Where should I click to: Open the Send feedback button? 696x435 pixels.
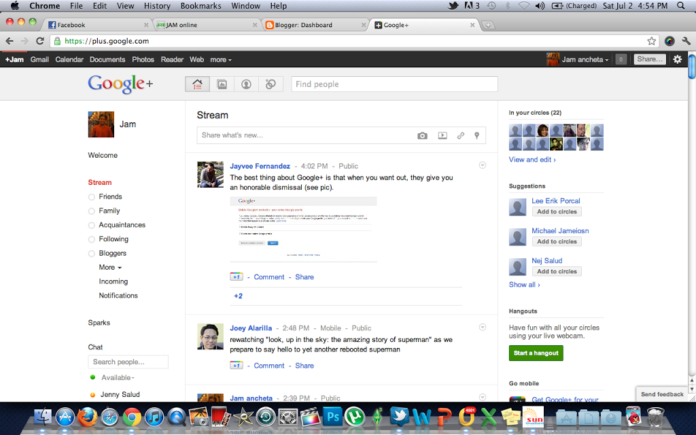click(x=662, y=394)
